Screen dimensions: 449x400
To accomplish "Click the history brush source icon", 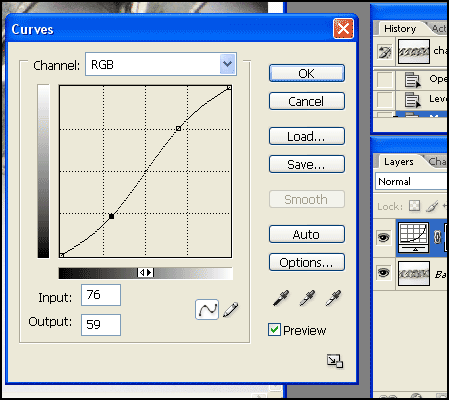I will click(x=384, y=52).
